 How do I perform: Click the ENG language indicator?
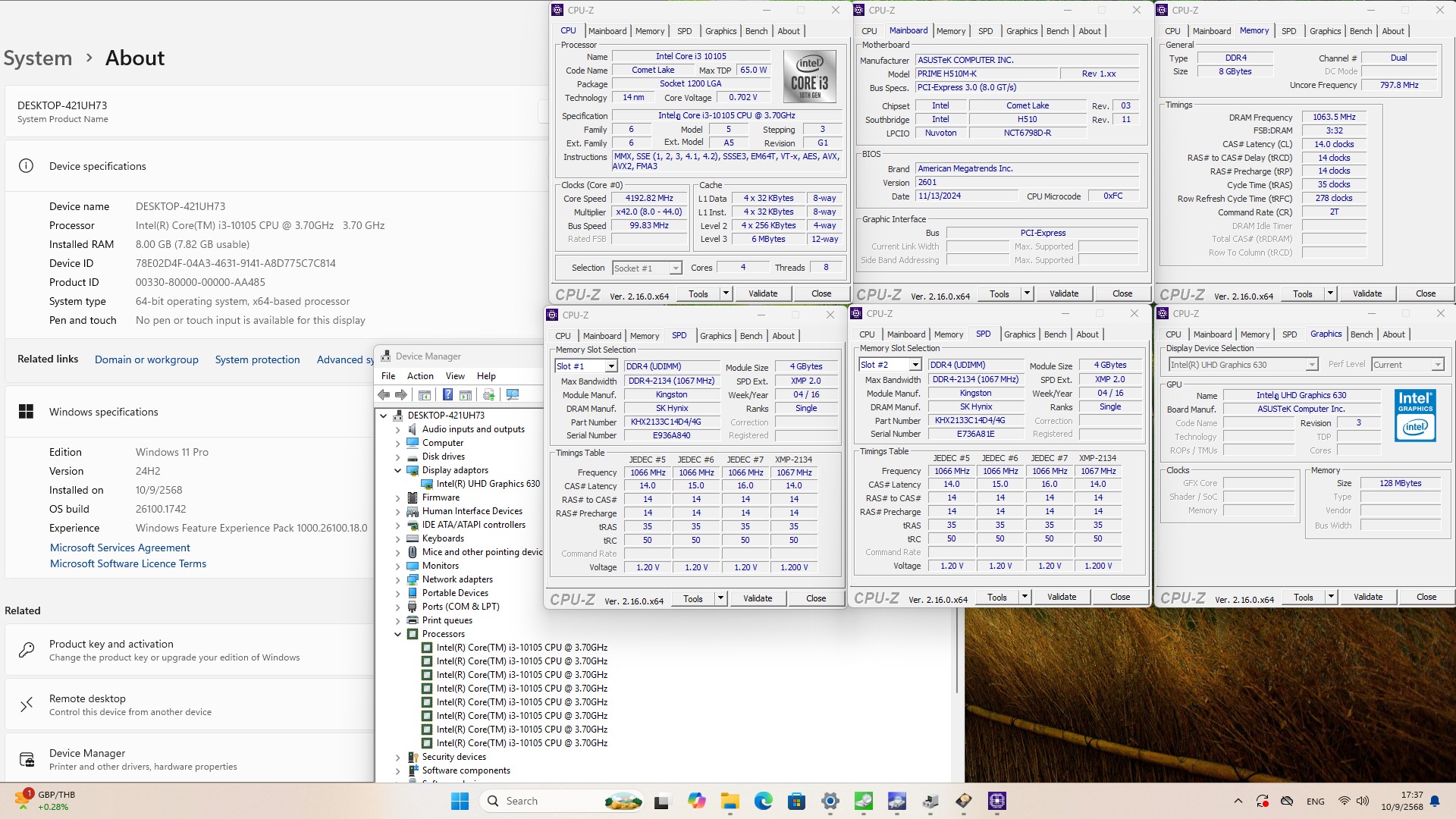(1316, 801)
